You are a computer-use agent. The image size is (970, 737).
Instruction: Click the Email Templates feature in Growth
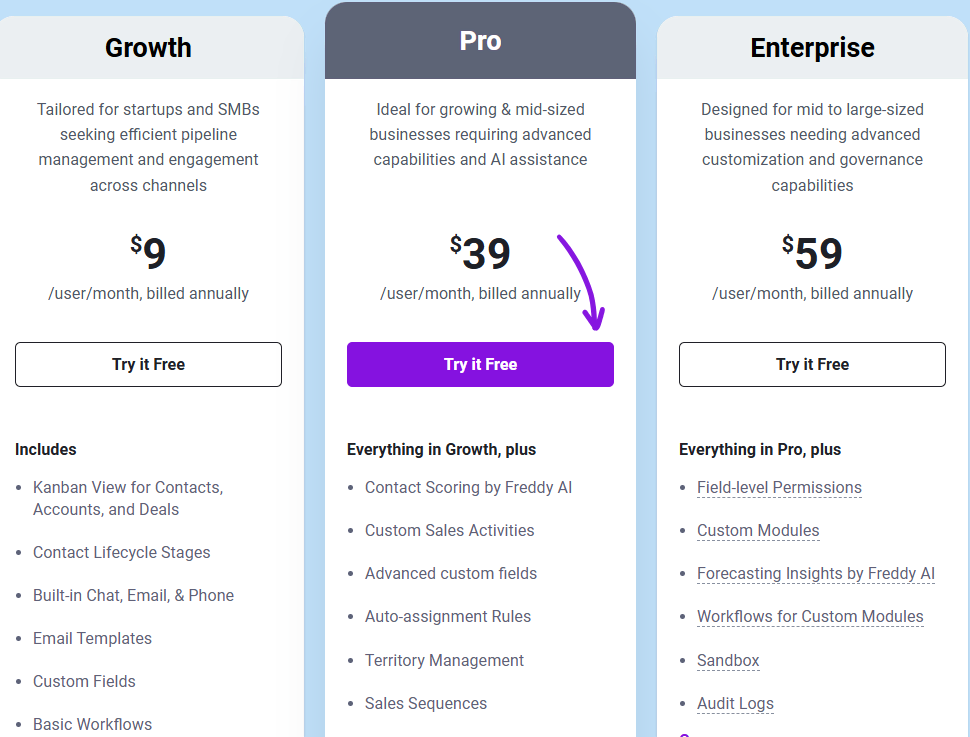coord(92,639)
